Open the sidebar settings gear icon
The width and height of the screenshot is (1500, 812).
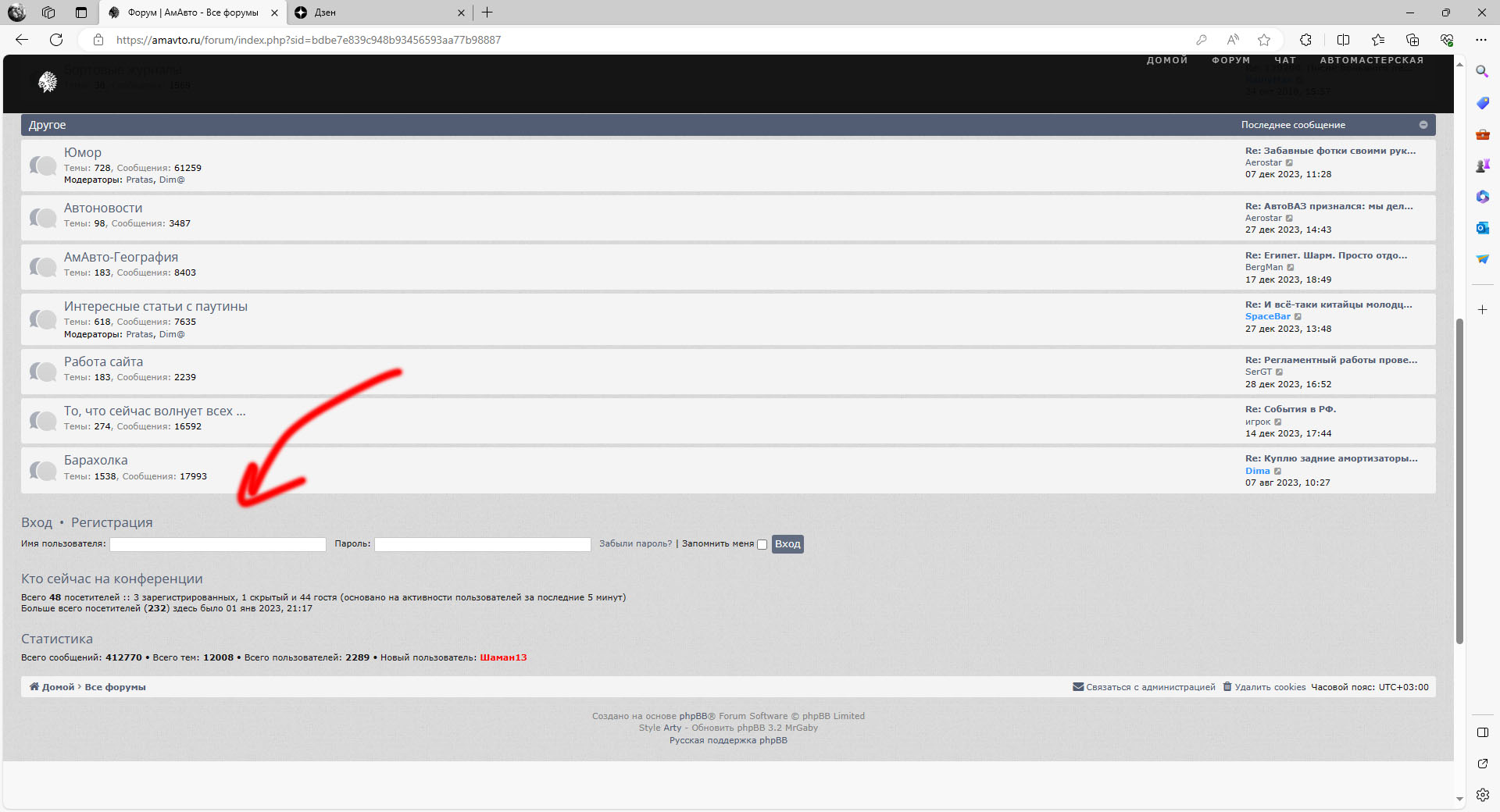pos(1482,795)
